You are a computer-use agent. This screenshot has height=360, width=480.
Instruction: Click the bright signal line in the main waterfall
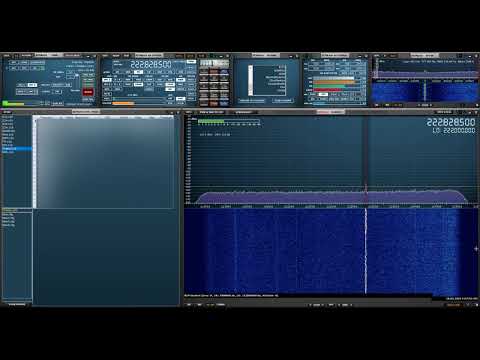[366, 251]
